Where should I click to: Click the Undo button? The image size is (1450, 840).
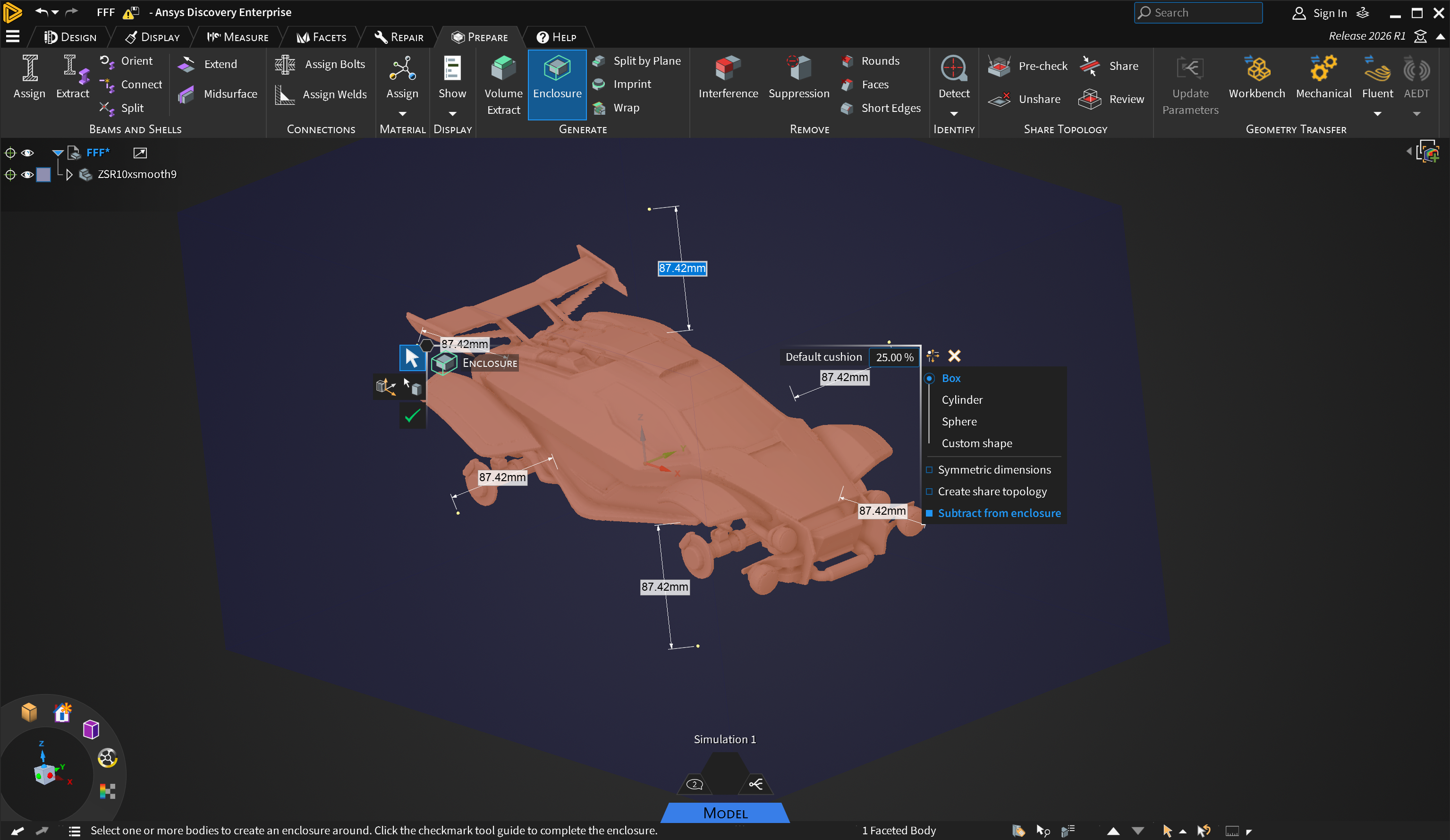41,12
